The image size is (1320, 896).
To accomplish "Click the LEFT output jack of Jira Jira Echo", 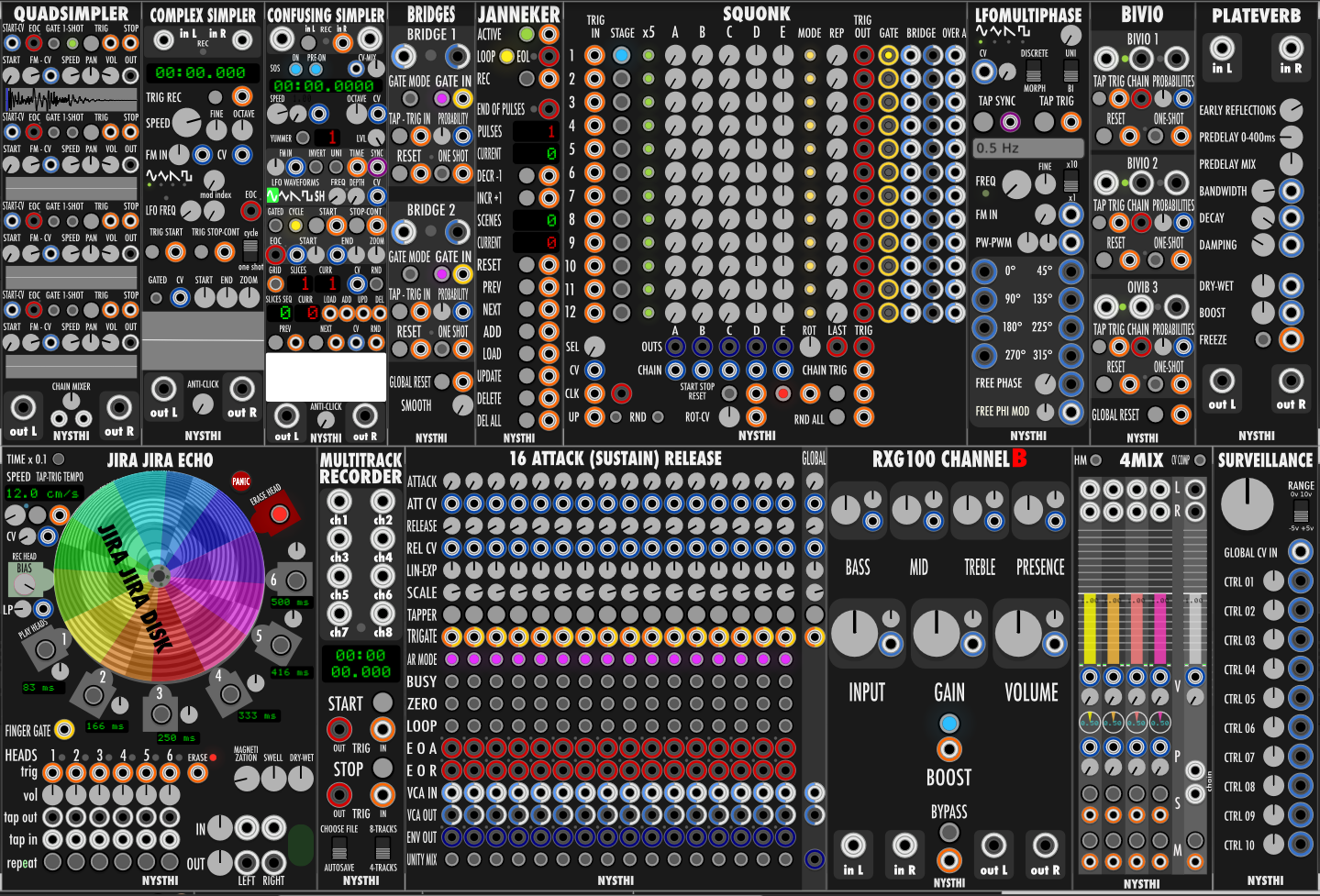I will [247, 862].
